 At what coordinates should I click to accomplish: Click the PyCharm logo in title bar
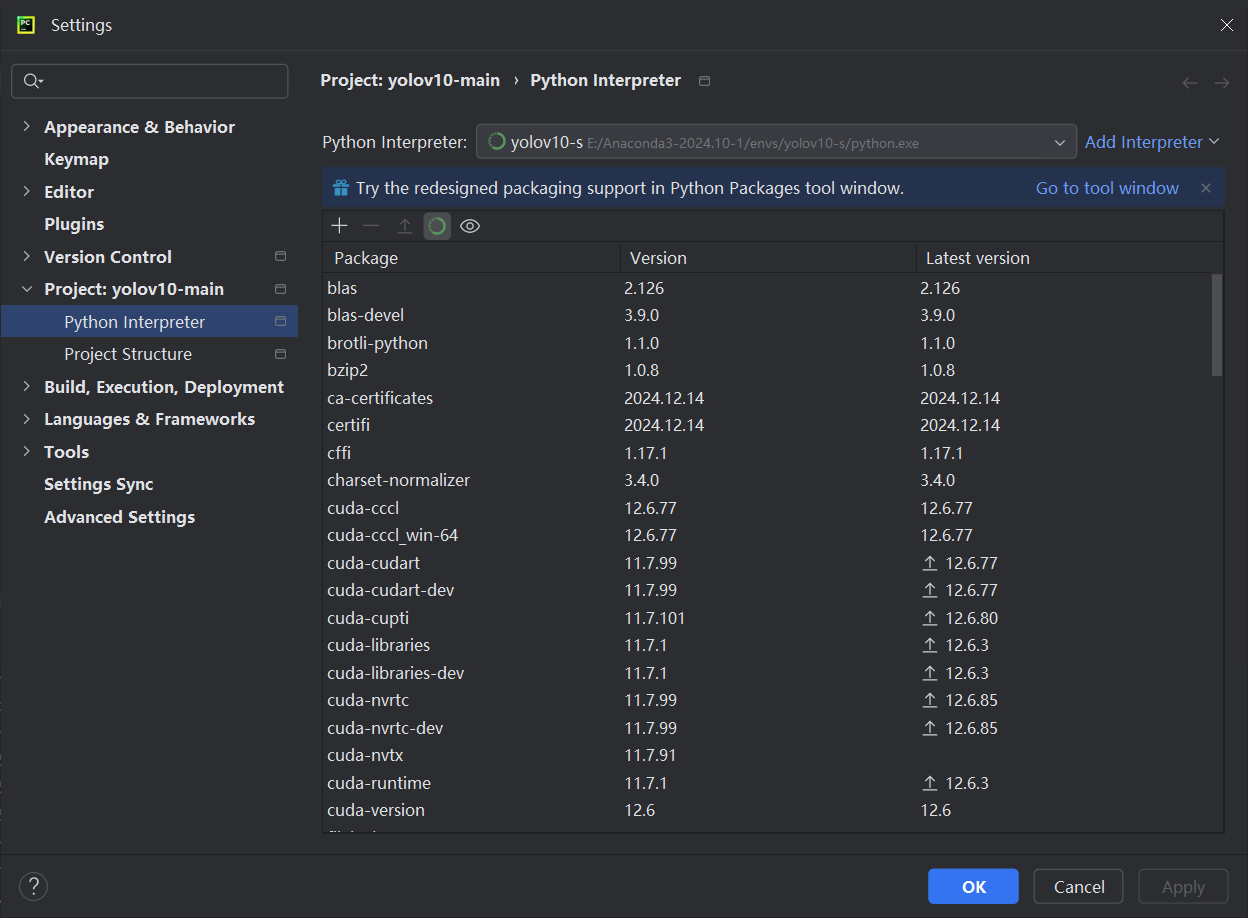26,25
